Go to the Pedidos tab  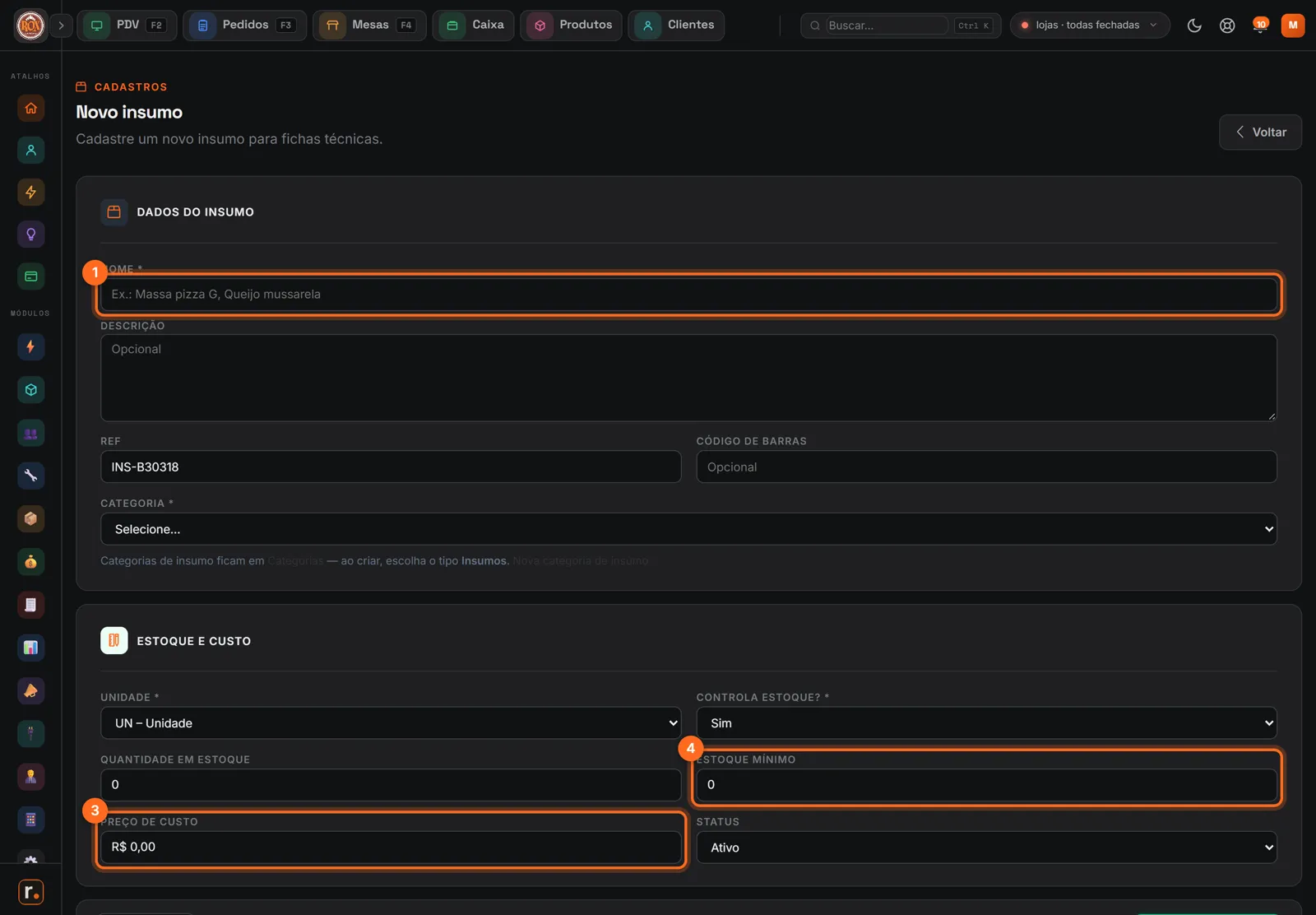pos(244,26)
